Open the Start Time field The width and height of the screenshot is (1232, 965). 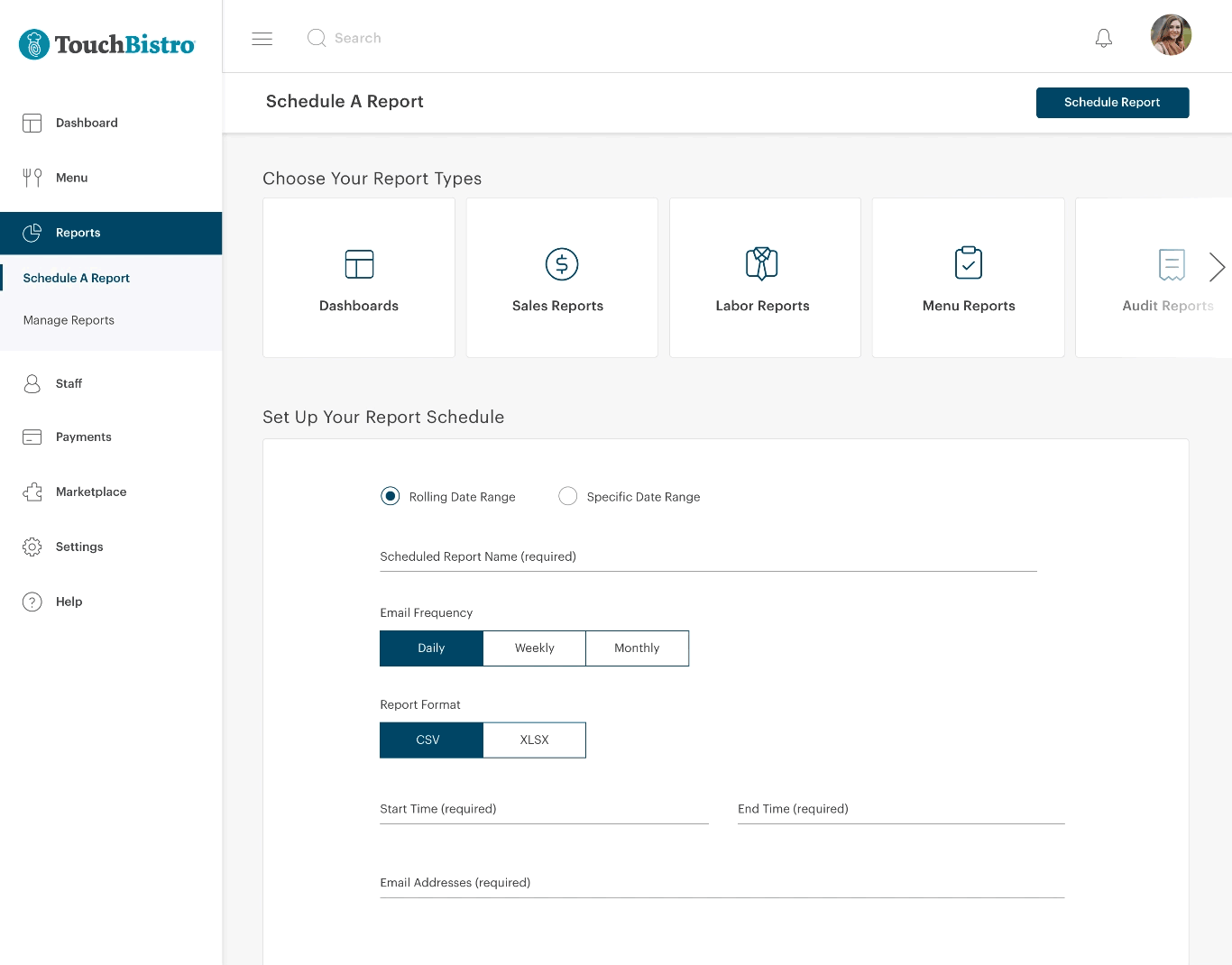pos(544,810)
